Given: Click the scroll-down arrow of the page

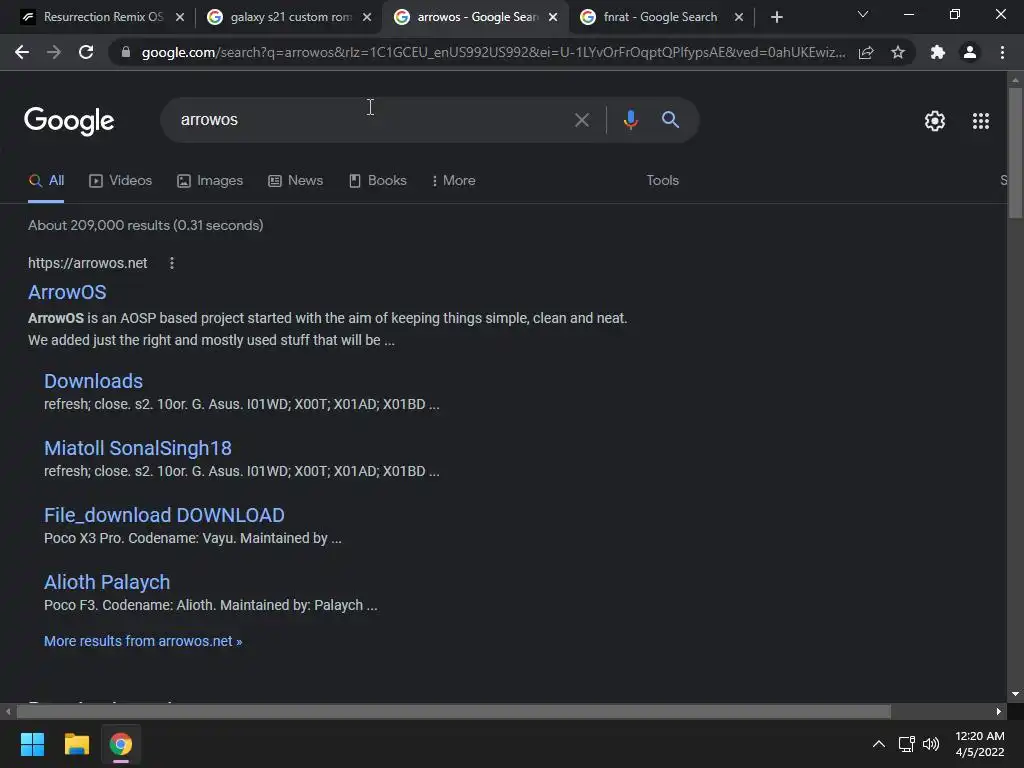Looking at the screenshot, I should click(x=1015, y=694).
